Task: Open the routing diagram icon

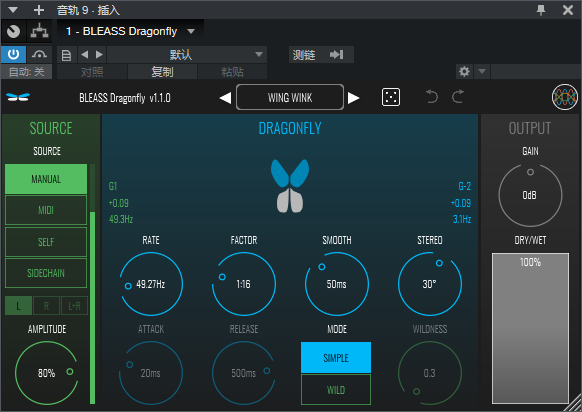Action: [x=39, y=31]
